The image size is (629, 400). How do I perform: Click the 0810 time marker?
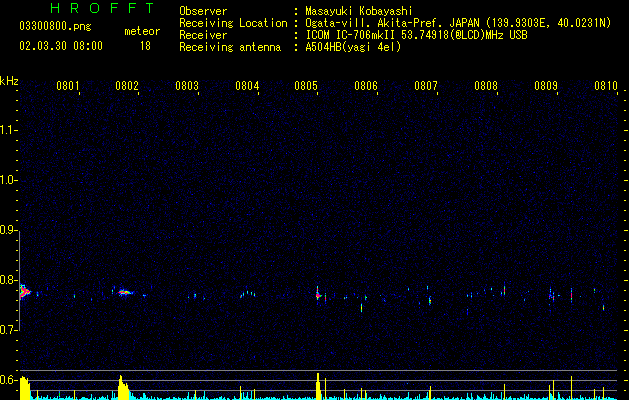606,86
